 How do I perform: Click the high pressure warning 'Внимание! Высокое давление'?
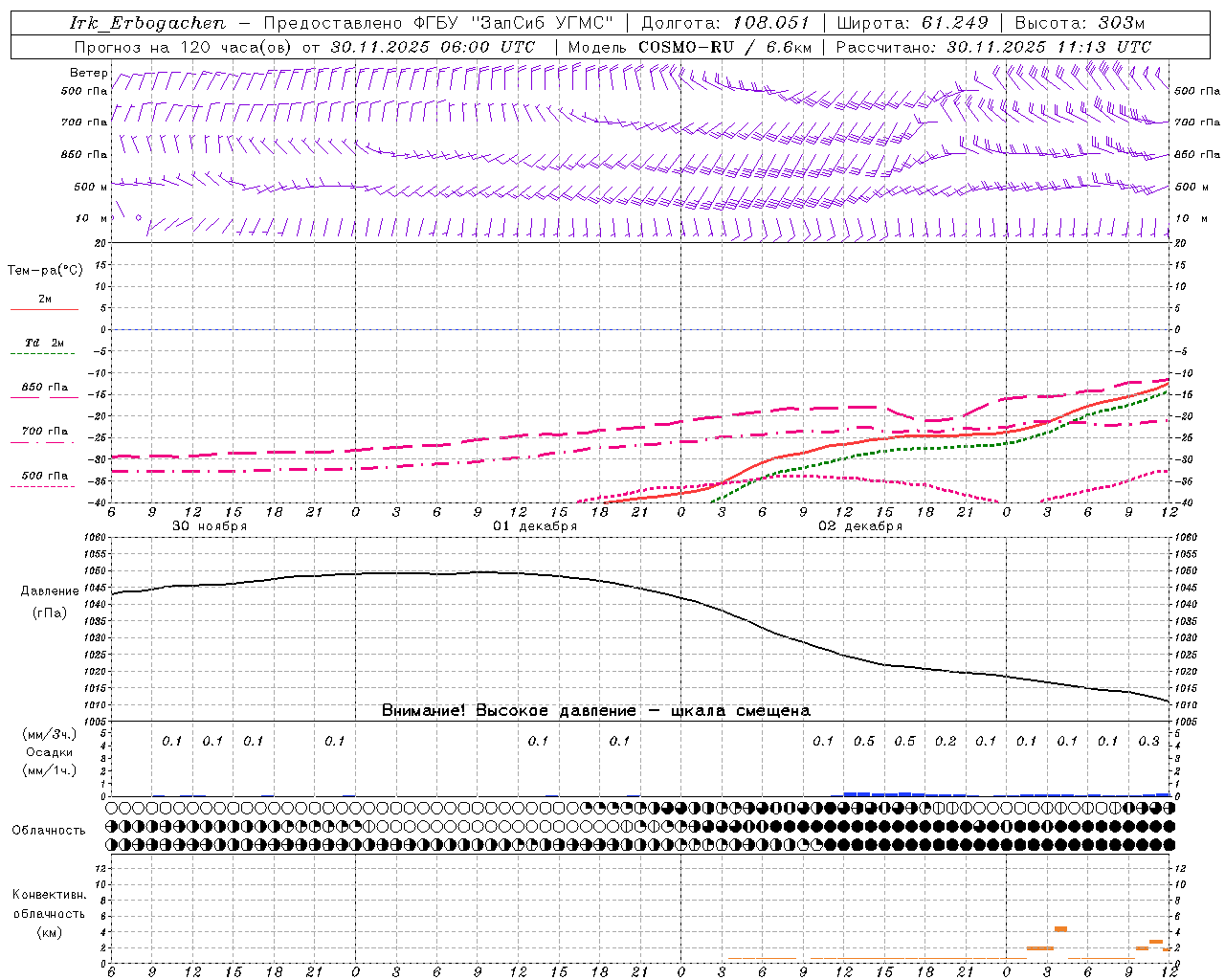[509, 710]
